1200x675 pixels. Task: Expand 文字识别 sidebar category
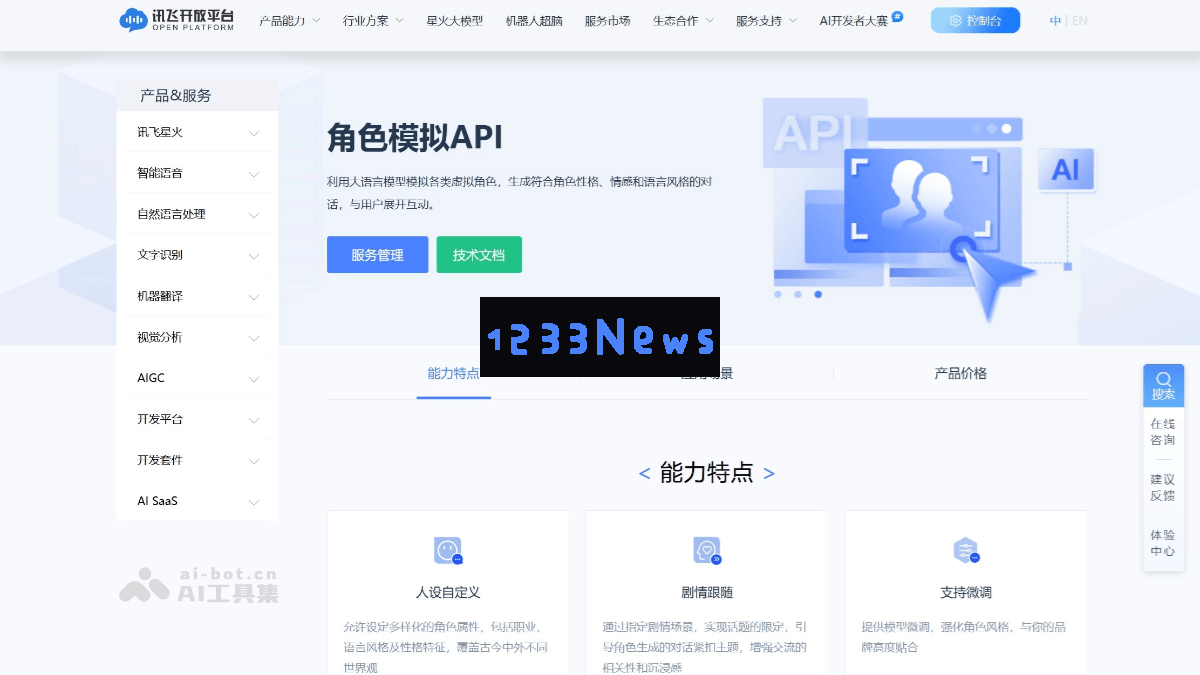[197, 255]
